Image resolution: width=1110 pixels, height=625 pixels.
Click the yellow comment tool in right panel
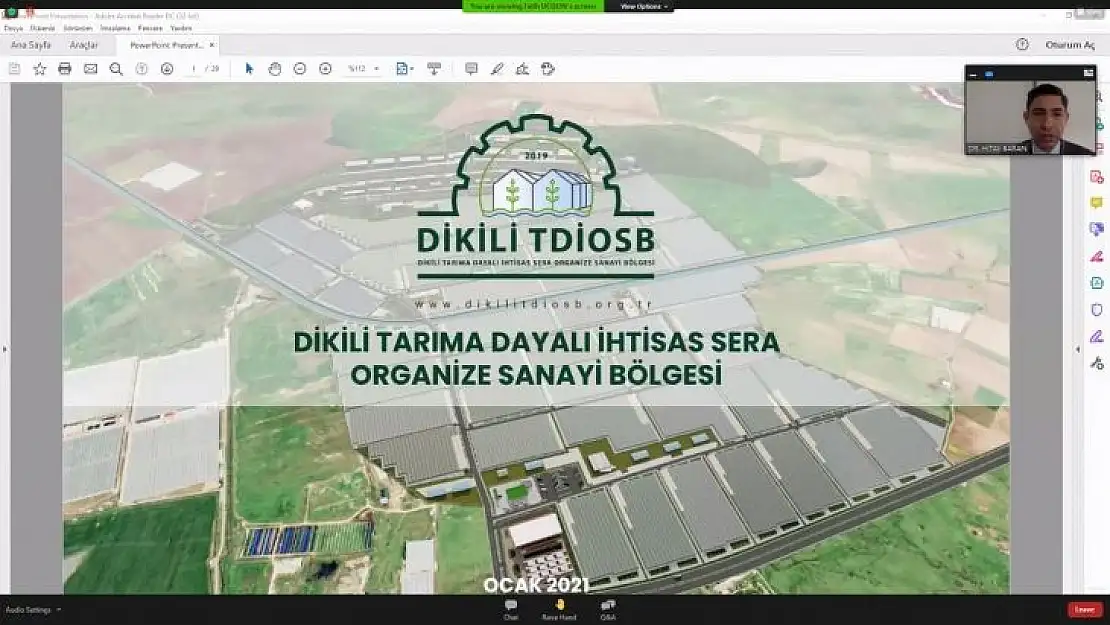coord(1097,203)
